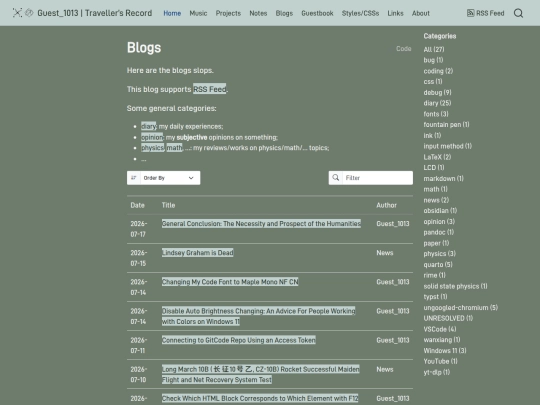The image size is (540, 405).
Task: Go to the Home nav item
Action: (x=172, y=13)
